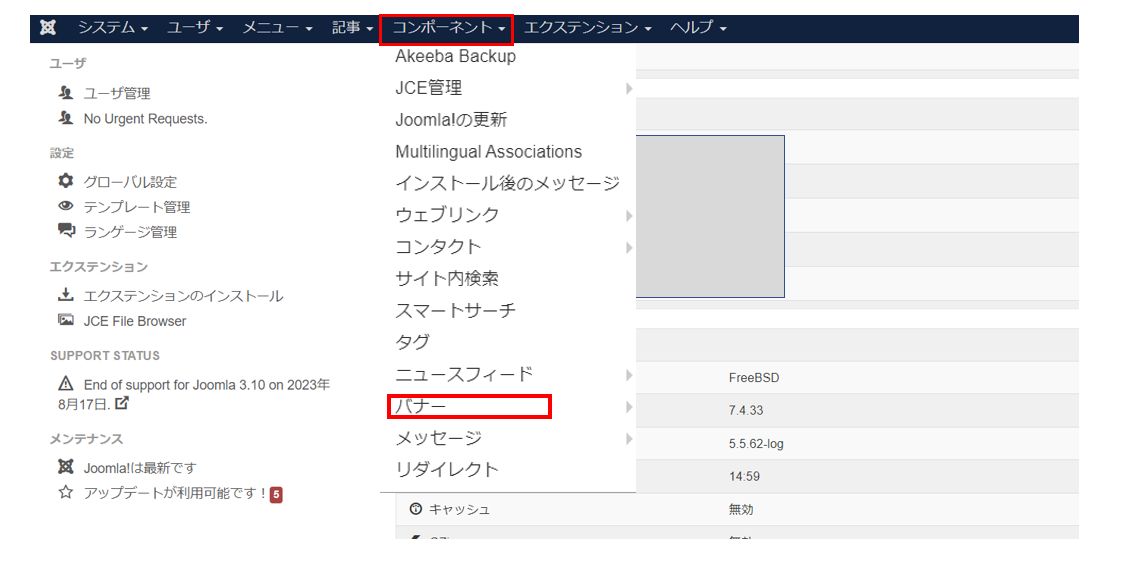Select Akeeba Backup from component menu
This screenshot has width=1130, height=565.
455,56
